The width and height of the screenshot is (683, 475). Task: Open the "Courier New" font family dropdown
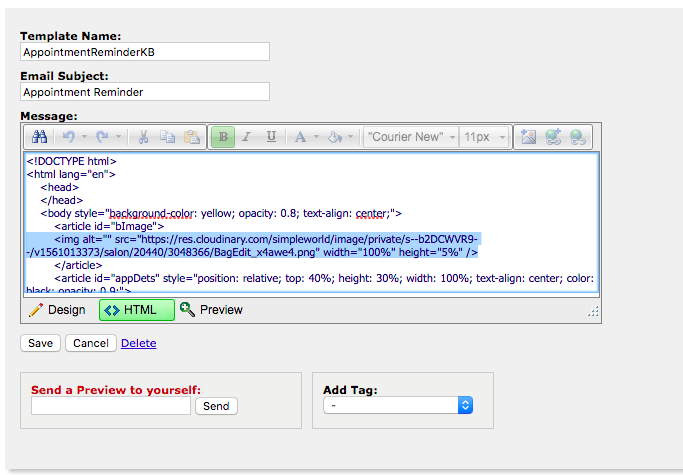pos(411,137)
